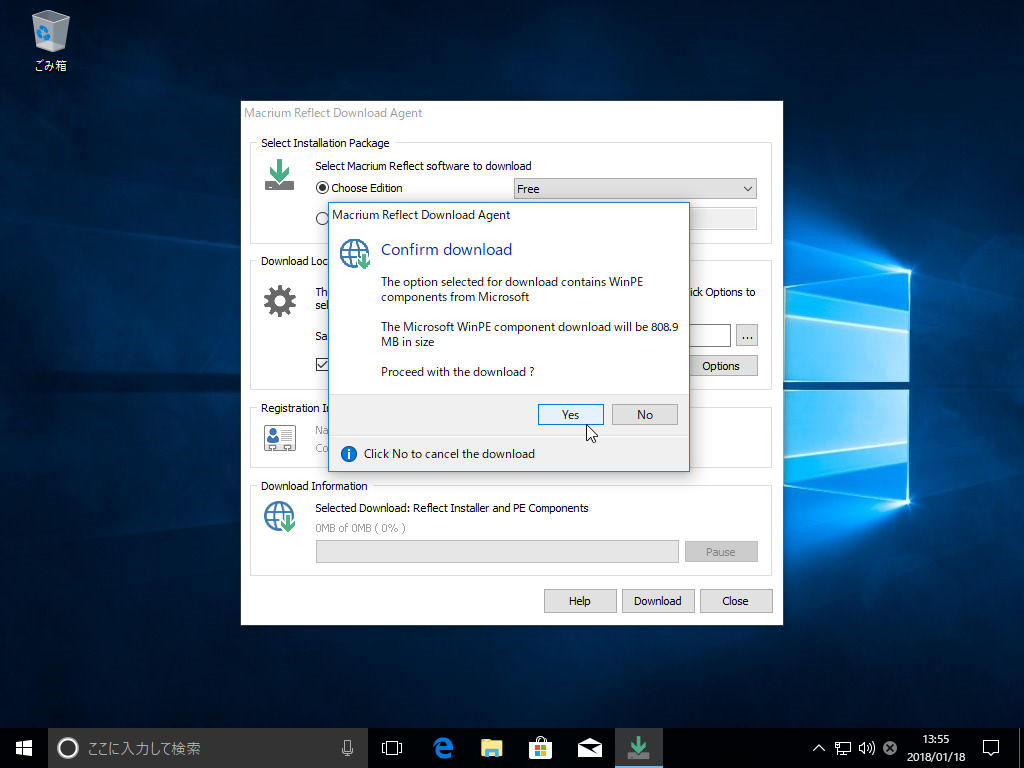Click 'Select Macrium Reflect software to download' label

pos(423,166)
